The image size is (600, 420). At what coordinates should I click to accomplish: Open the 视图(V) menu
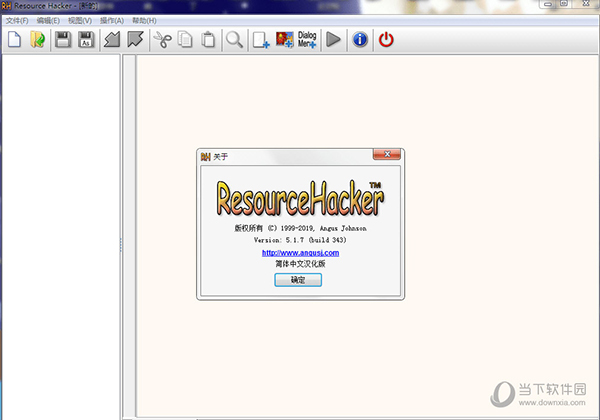point(80,21)
